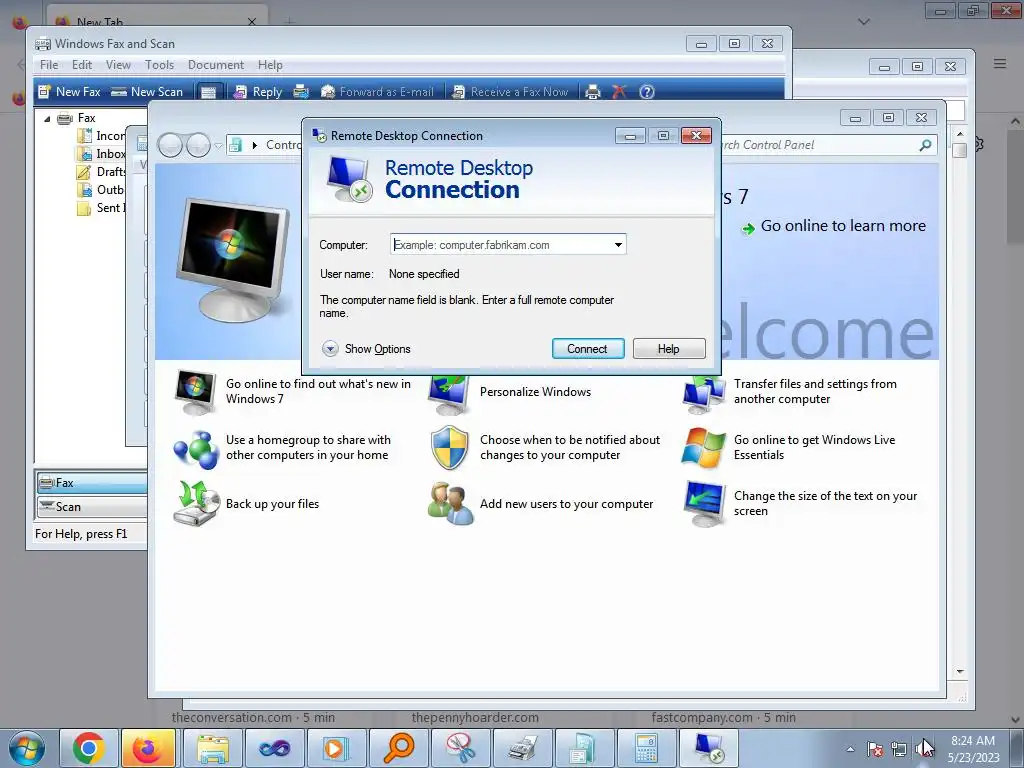This screenshot has width=1024, height=768.
Task: Open Snipping Tool from the taskbar
Action: [x=460, y=748]
